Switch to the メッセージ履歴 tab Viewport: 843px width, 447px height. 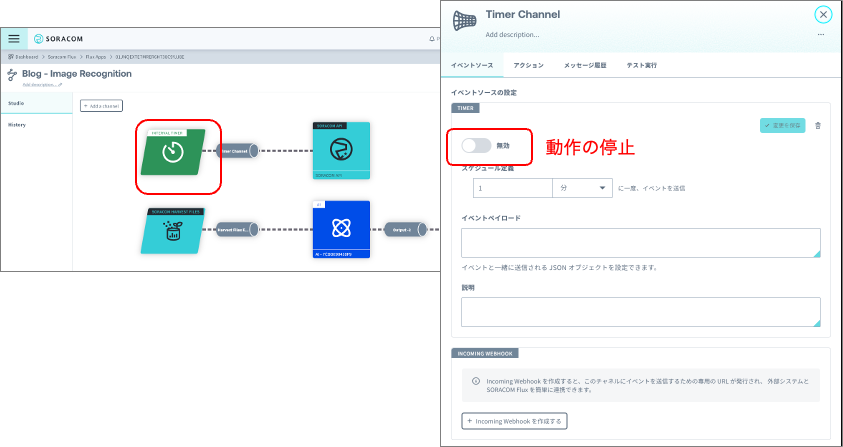click(585, 66)
